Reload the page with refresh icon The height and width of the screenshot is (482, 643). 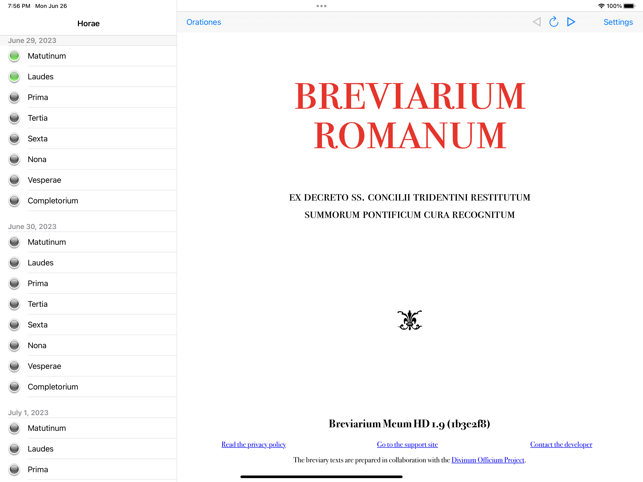click(x=554, y=22)
